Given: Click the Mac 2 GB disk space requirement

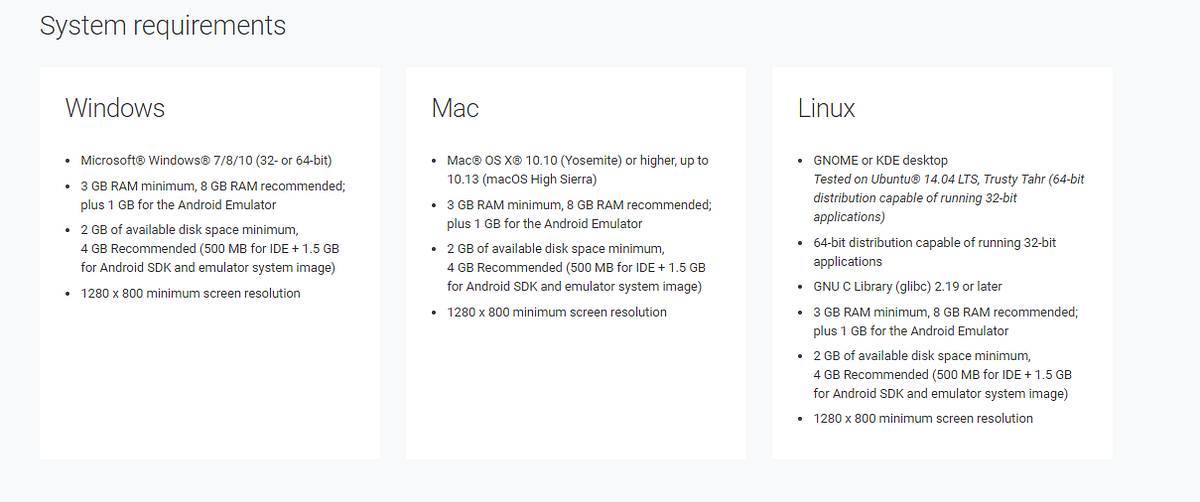Looking at the screenshot, I should coord(576,267).
